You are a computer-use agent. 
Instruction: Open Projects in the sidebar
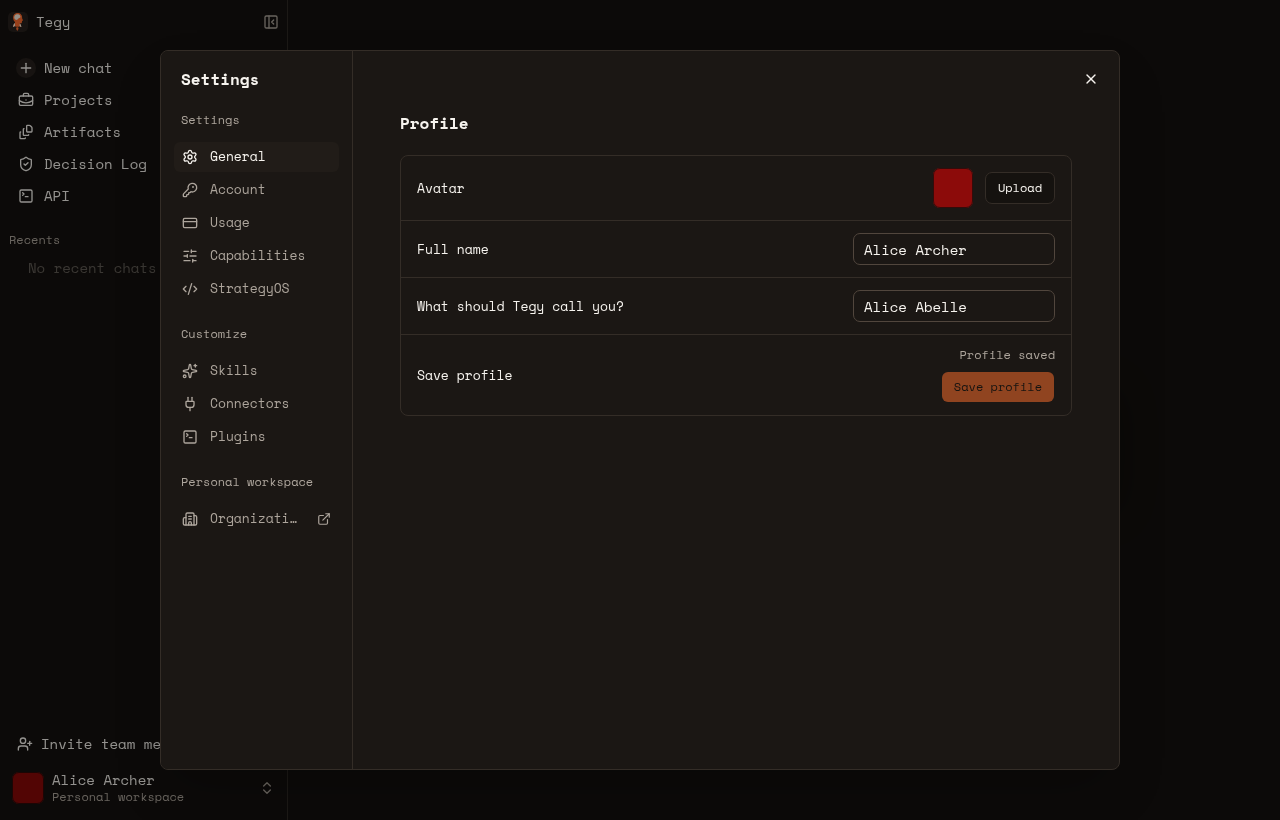tap(78, 100)
